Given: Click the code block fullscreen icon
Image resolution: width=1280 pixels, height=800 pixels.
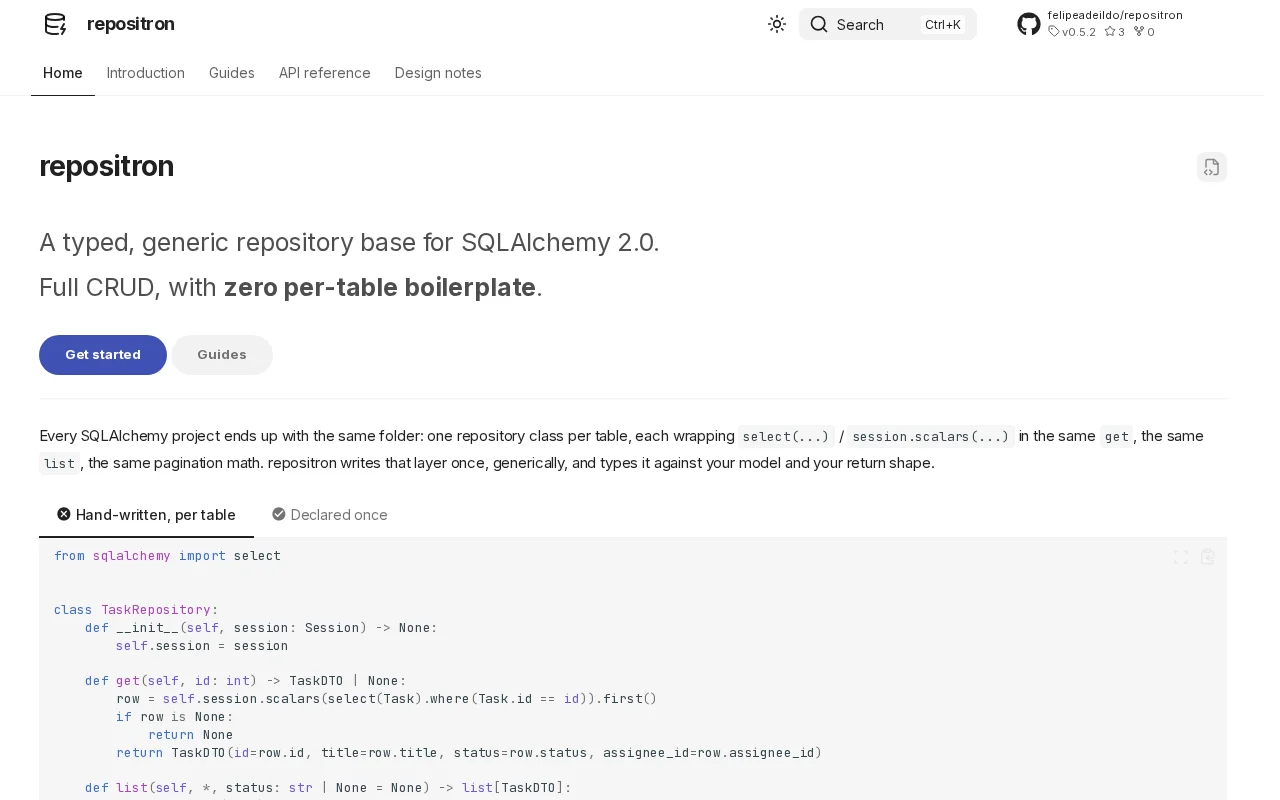Looking at the screenshot, I should [1181, 557].
